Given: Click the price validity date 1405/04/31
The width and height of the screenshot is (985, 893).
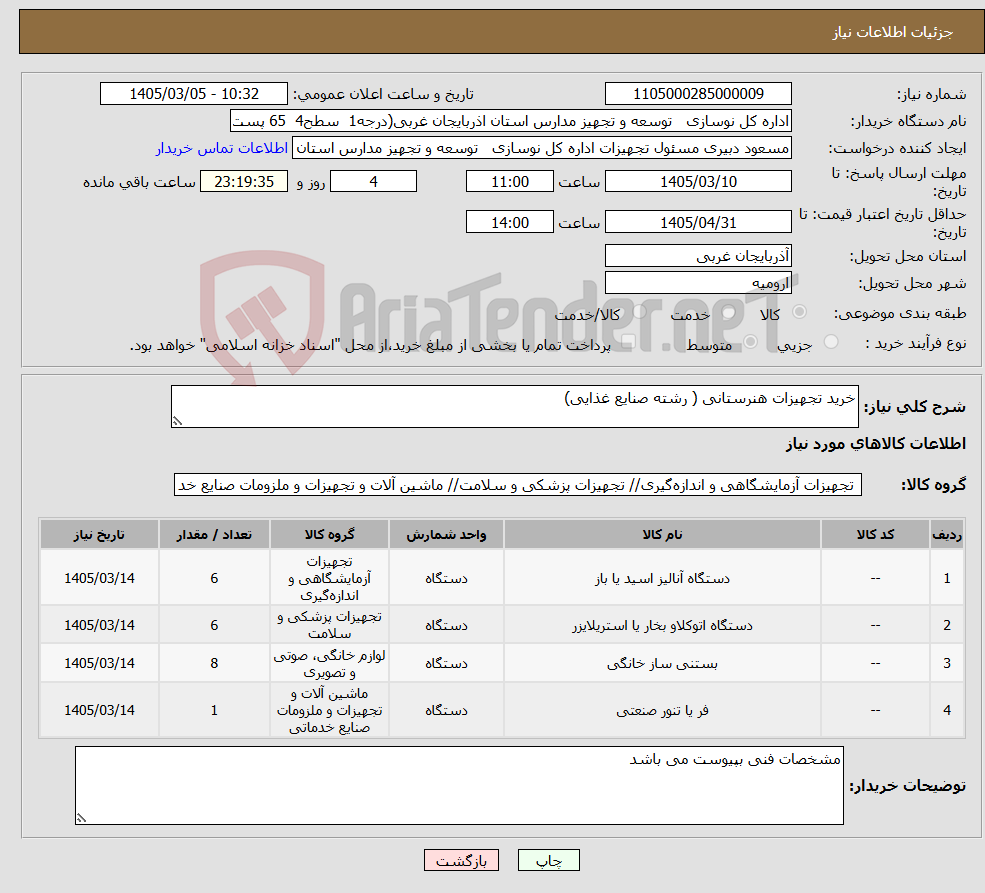Looking at the screenshot, I should click(x=698, y=222).
